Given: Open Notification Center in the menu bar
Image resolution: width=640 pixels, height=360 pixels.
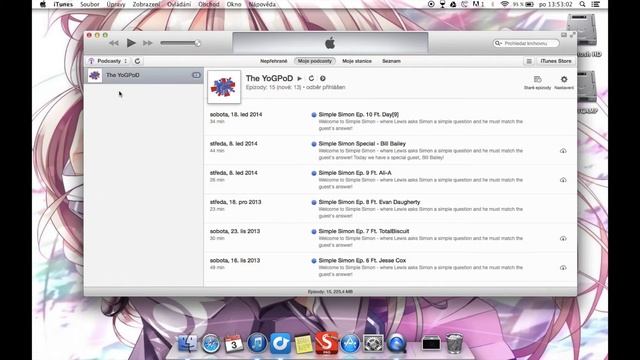Looking at the screenshot, I should coord(596,4).
